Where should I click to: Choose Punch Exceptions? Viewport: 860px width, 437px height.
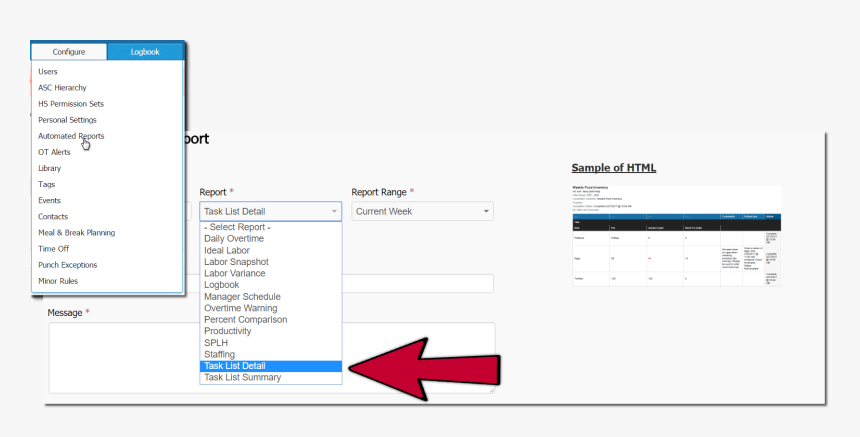pos(67,265)
